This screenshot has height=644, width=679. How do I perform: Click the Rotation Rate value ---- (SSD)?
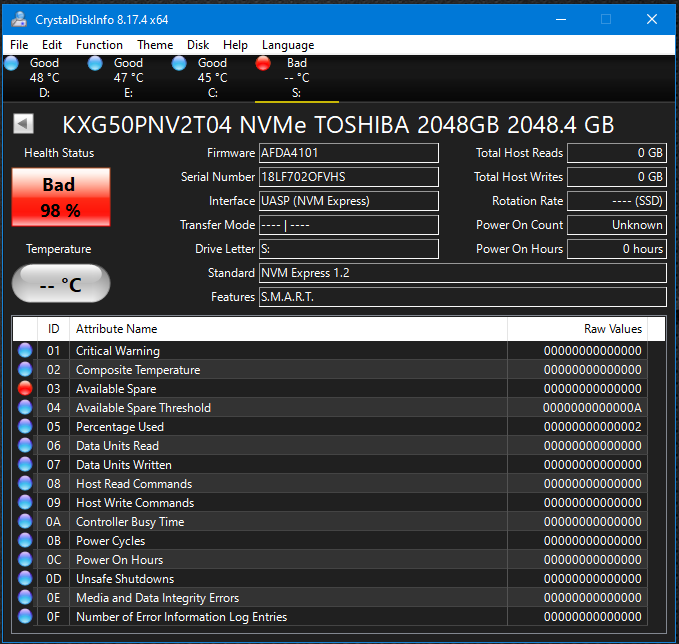[617, 201]
